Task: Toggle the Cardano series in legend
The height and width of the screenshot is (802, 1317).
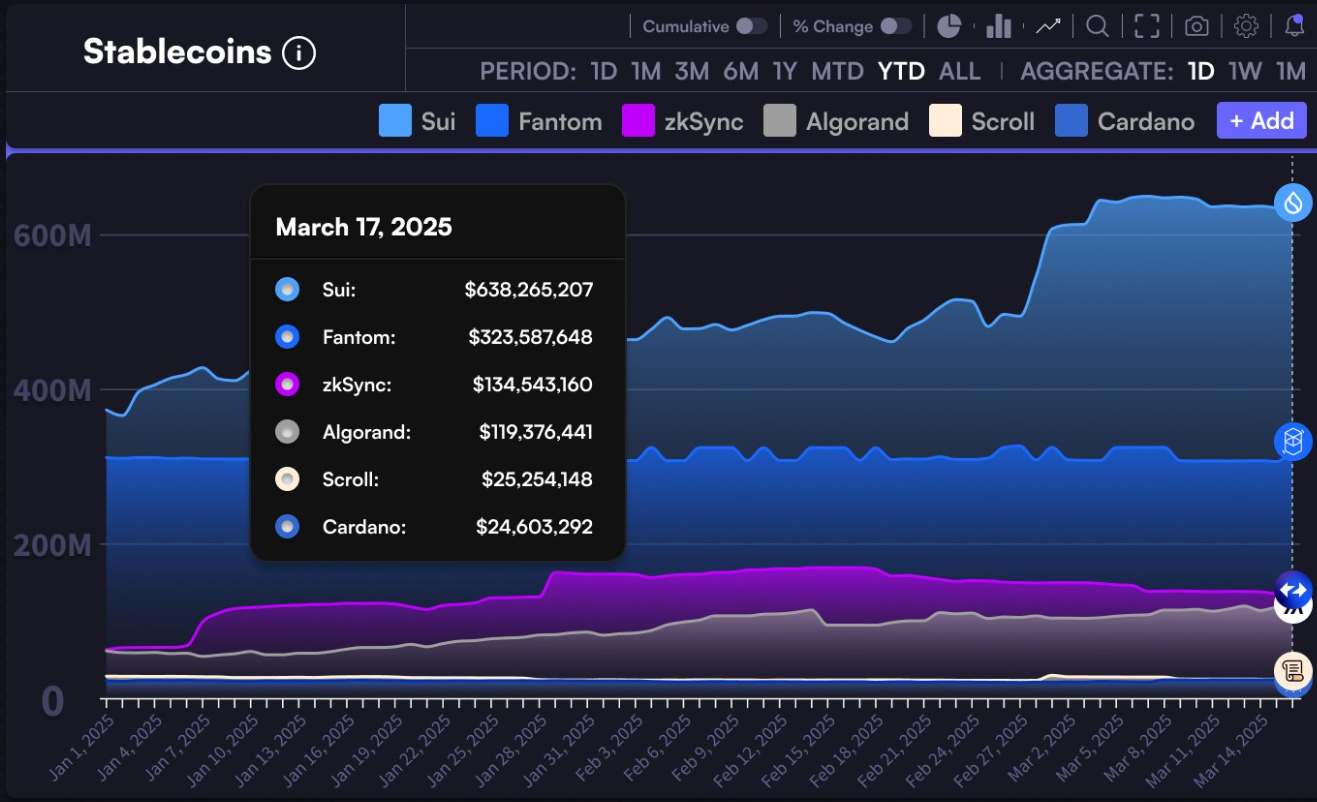Action: pos(1125,122)
